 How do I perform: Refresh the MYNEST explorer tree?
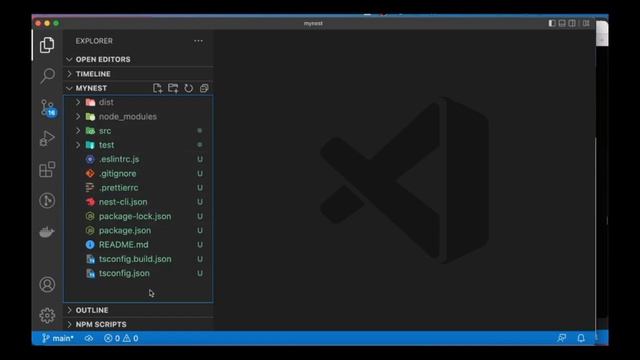point(188,88)
